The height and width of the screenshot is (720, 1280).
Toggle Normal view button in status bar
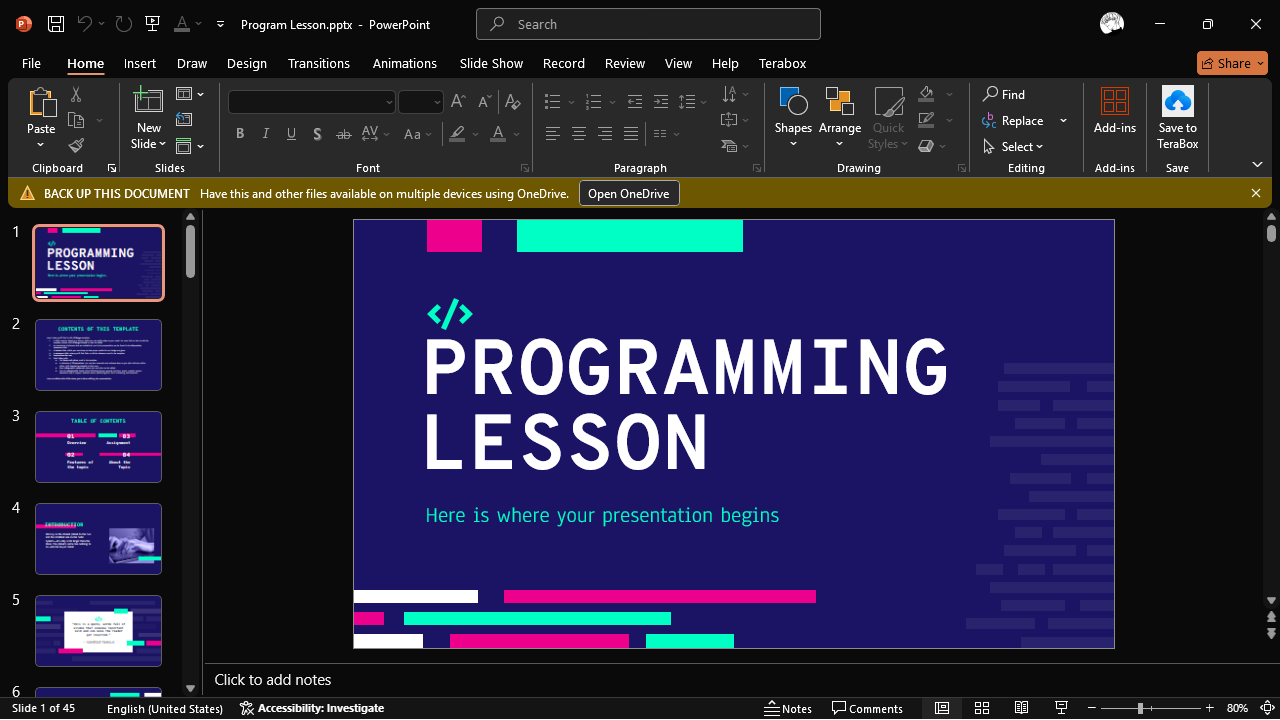click(x=942, y=708)
